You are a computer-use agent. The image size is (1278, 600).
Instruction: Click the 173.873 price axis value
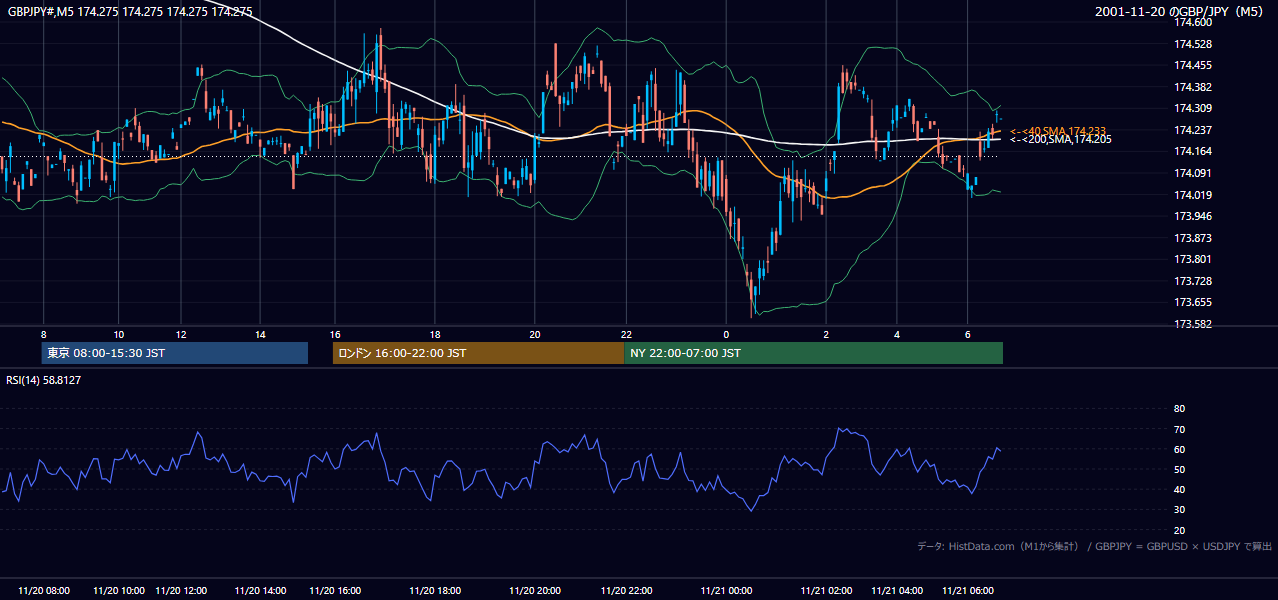coord(1192,238)
